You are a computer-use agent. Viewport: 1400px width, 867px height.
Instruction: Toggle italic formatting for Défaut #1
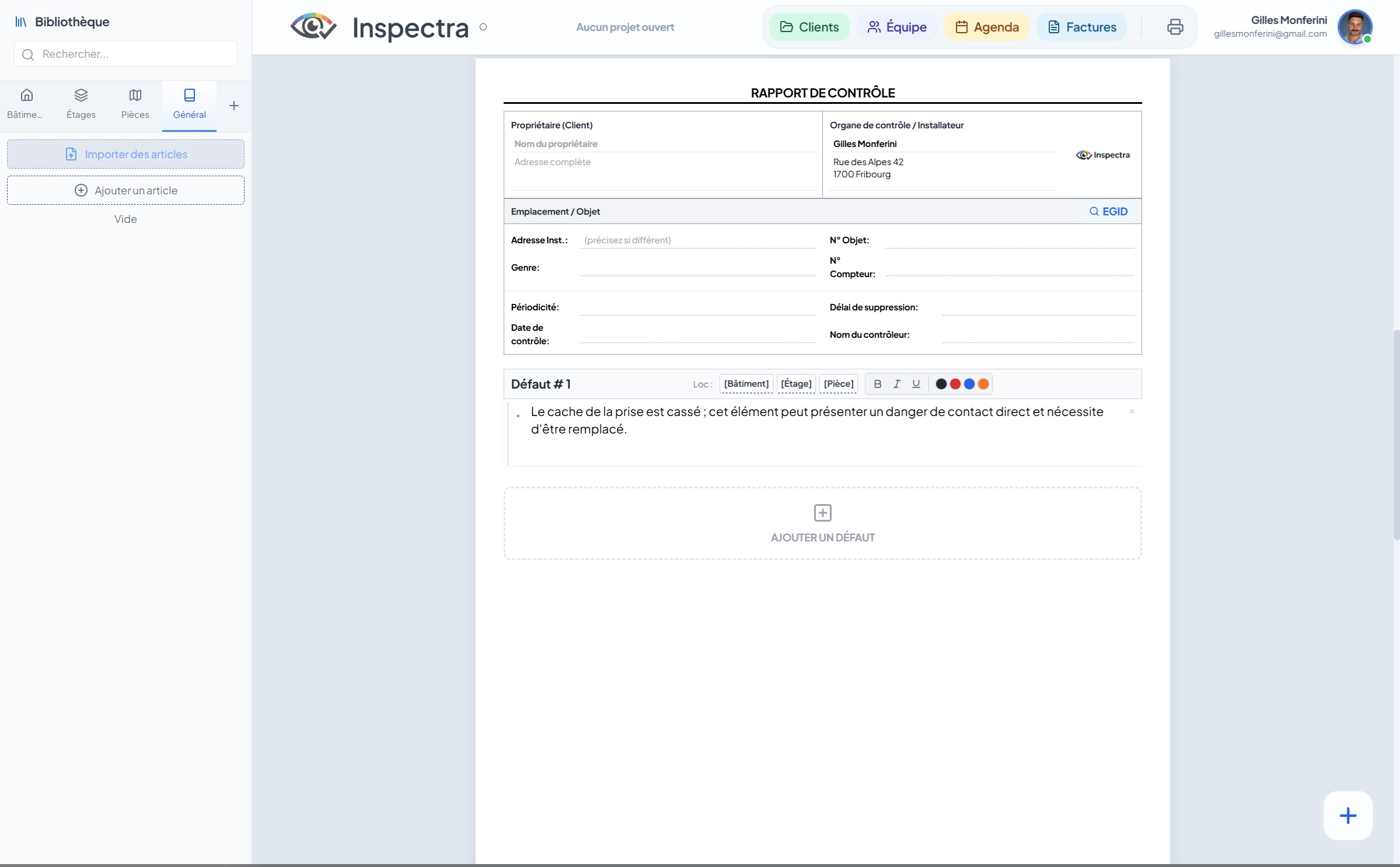(896, 384)
